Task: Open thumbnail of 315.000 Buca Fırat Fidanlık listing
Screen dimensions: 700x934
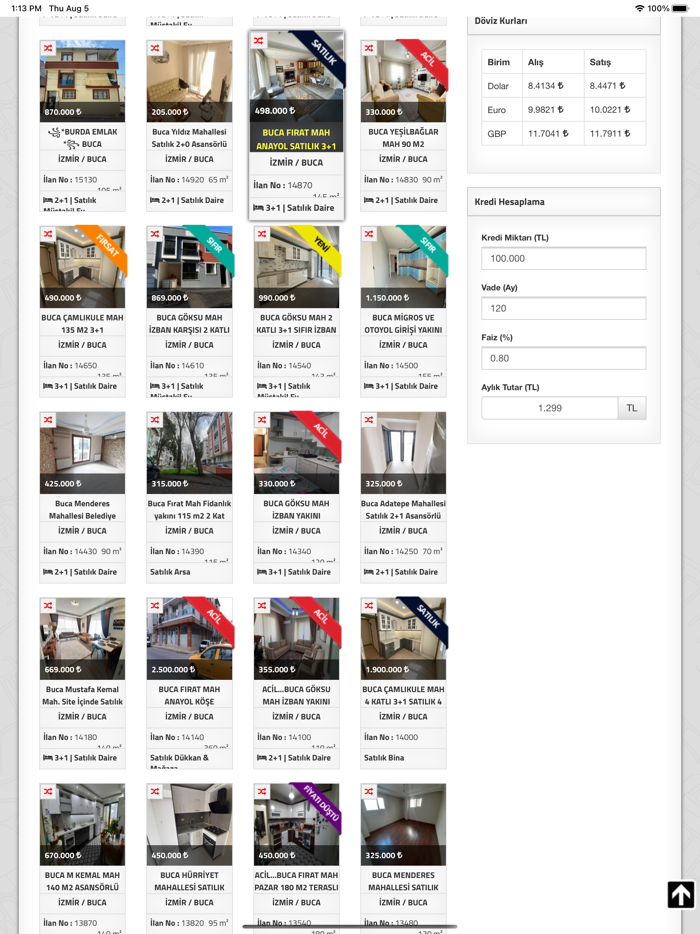Action: point(189,451)
